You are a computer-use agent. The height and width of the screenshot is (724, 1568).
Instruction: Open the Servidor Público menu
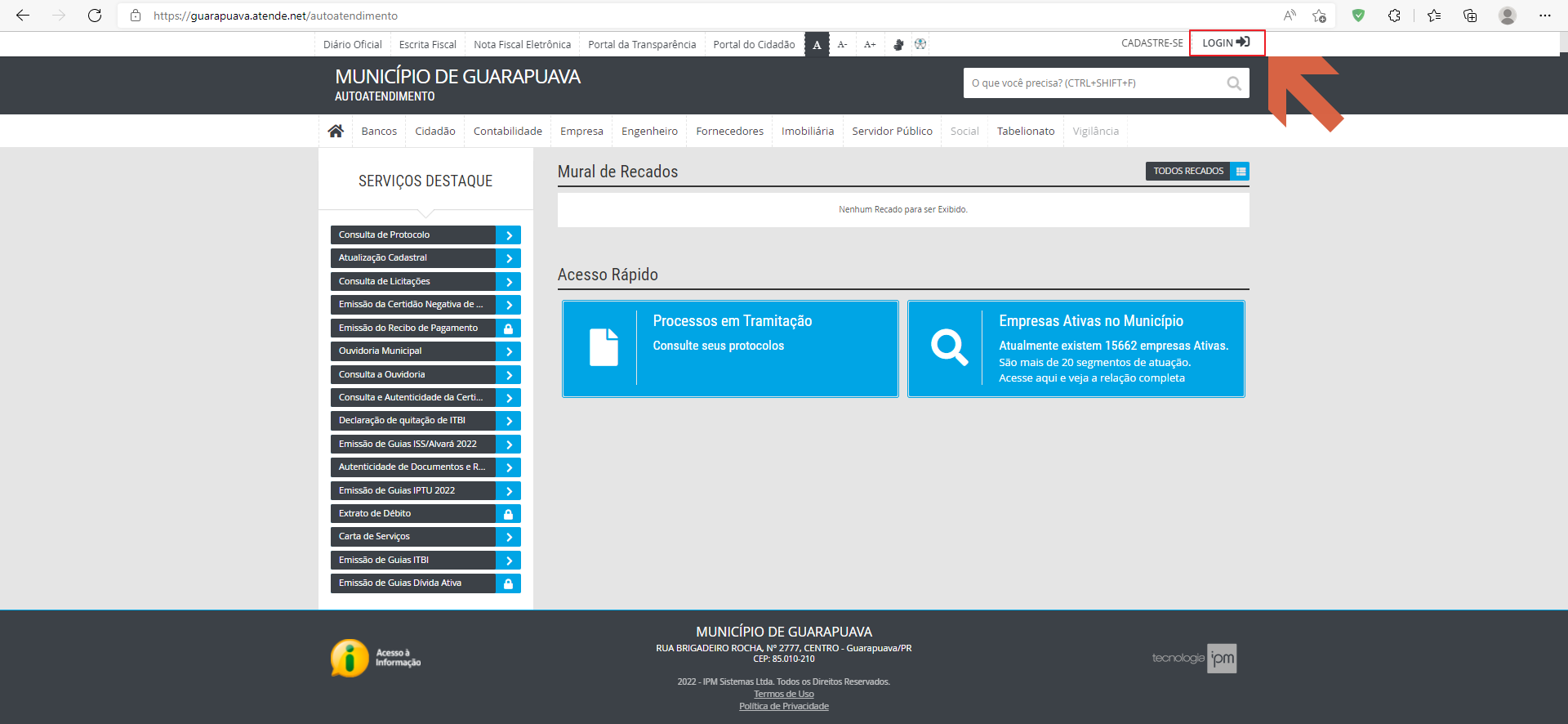pos(892,131)
